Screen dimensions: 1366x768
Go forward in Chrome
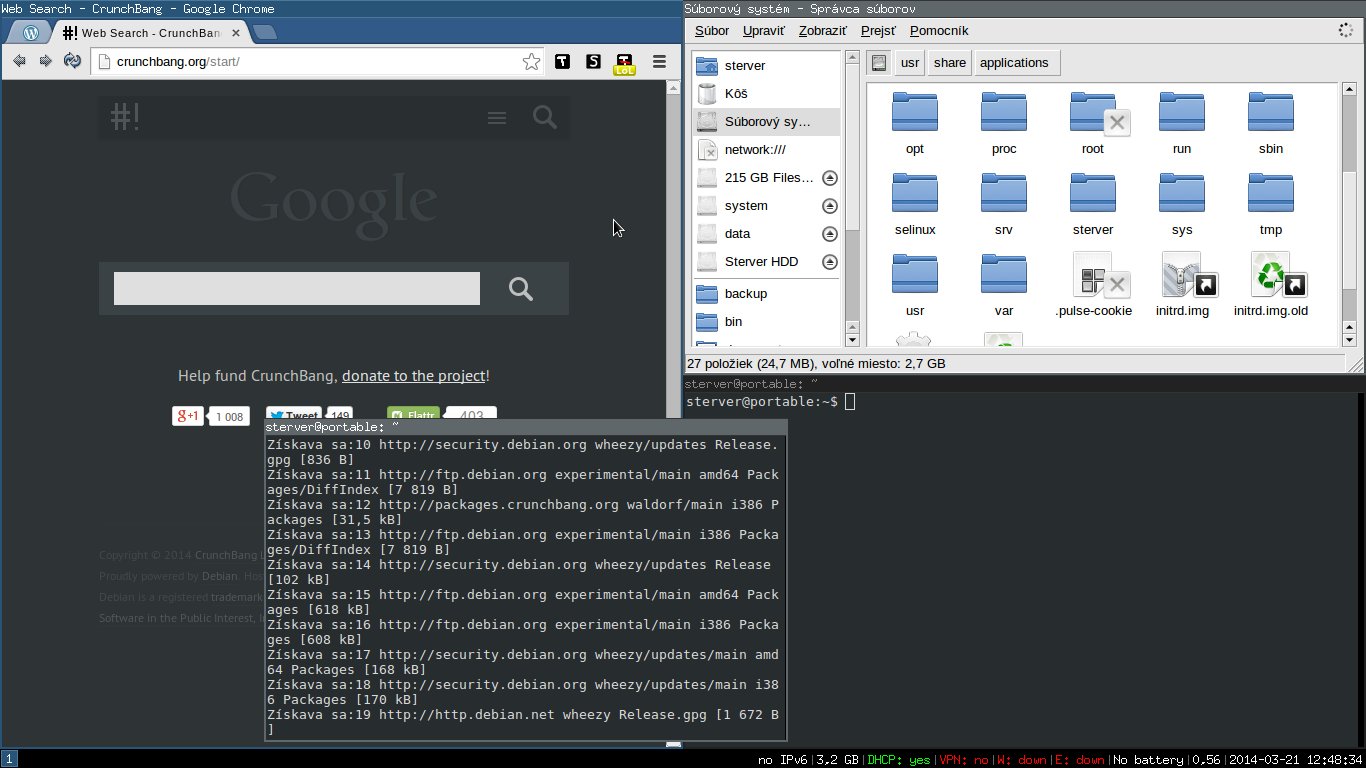45,62
